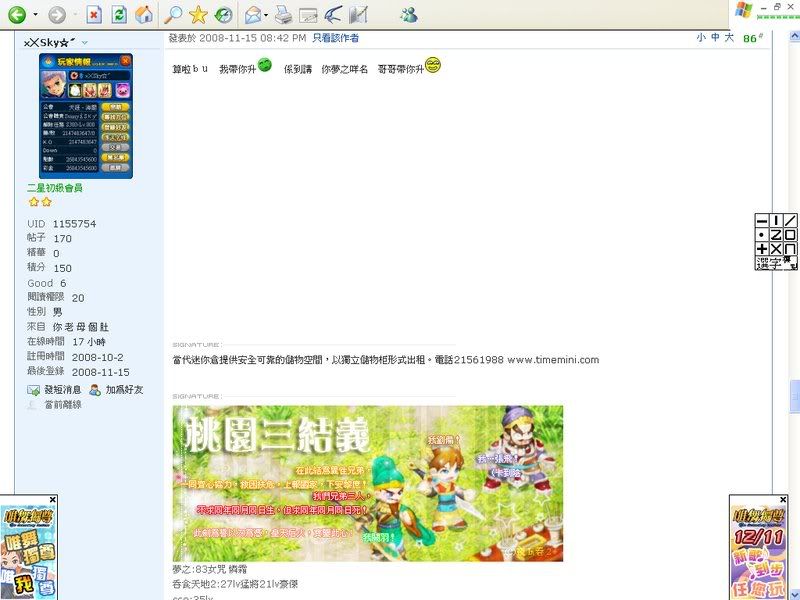Select the 冂 open-box stroke on IME pad
This screenshot has height=600, width=800.
(790, 249)
